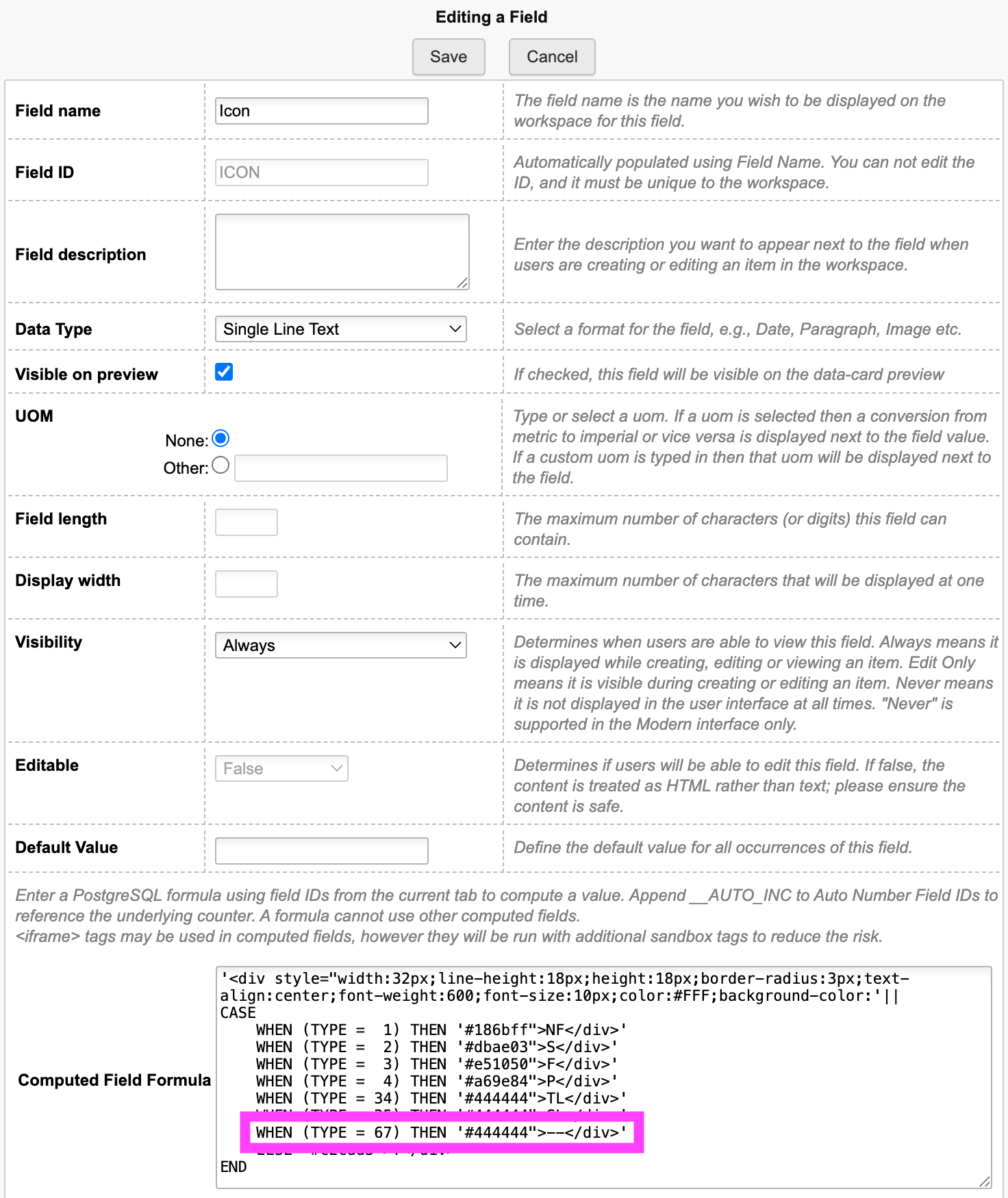
Task: Click the formula textarea resize grip
Action: [985, 1182]
